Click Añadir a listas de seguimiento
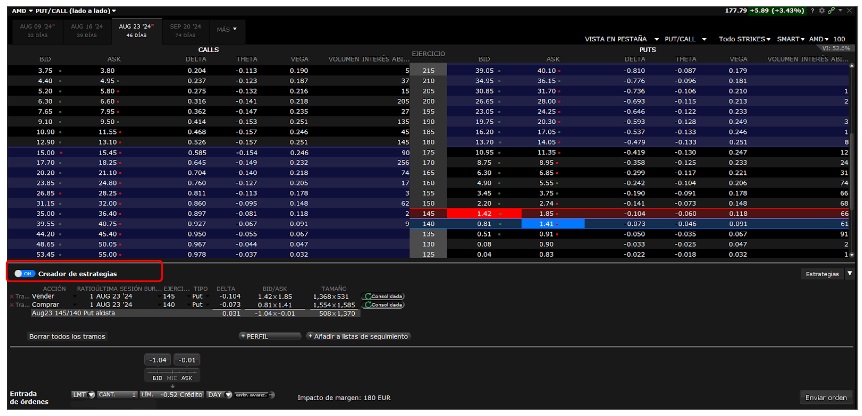Viewport: 862px width, 416px height. tap(358, 336)
